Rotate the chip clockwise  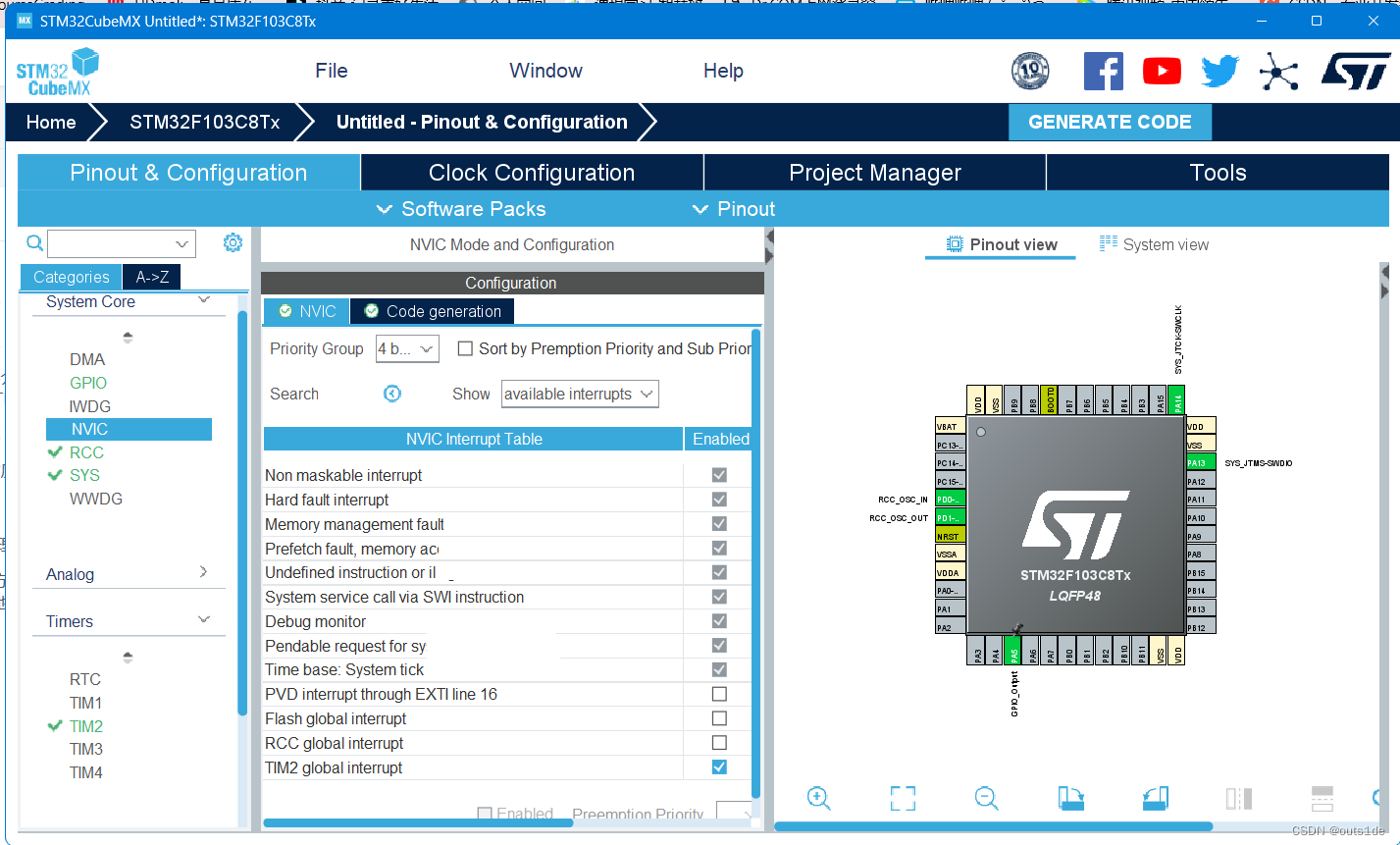(x=1070, y=798)
